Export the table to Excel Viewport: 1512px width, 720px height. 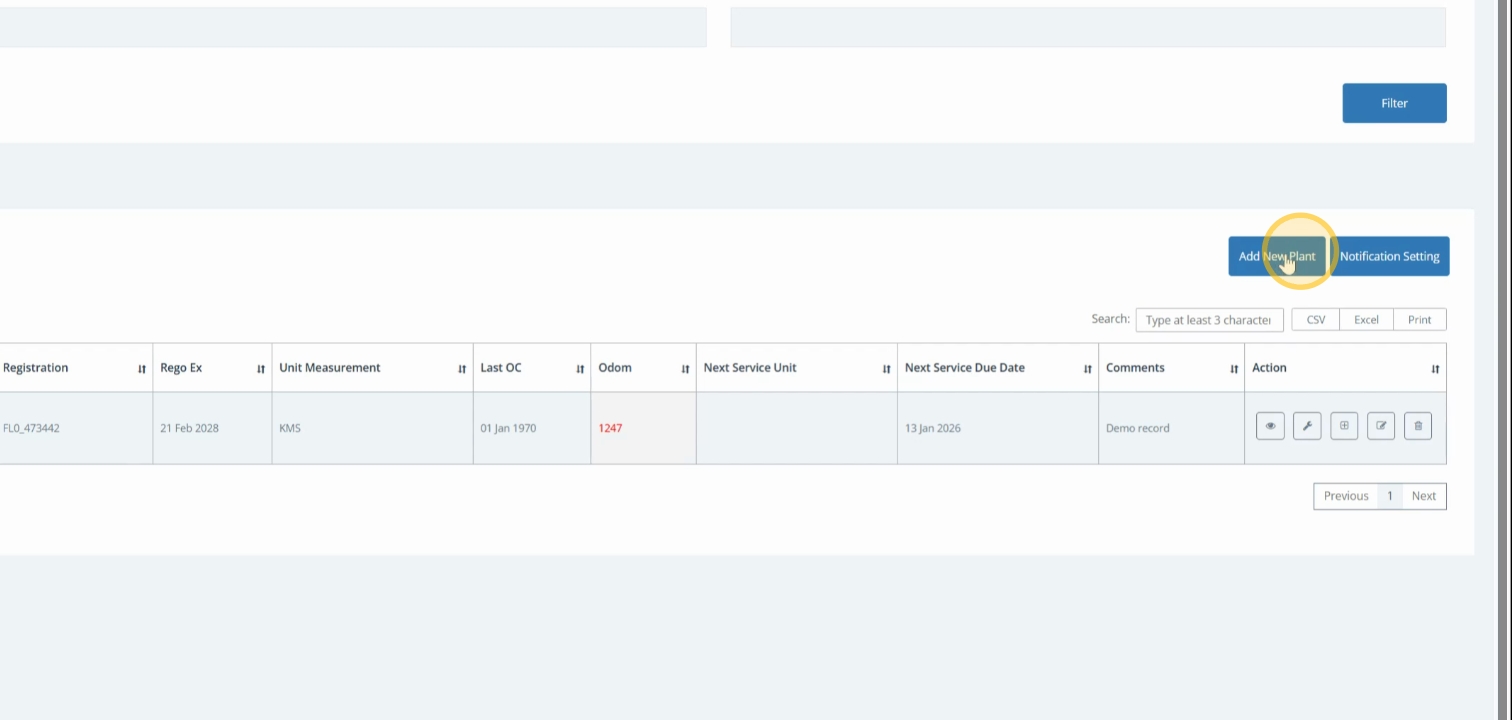[x=1366, y=320]
